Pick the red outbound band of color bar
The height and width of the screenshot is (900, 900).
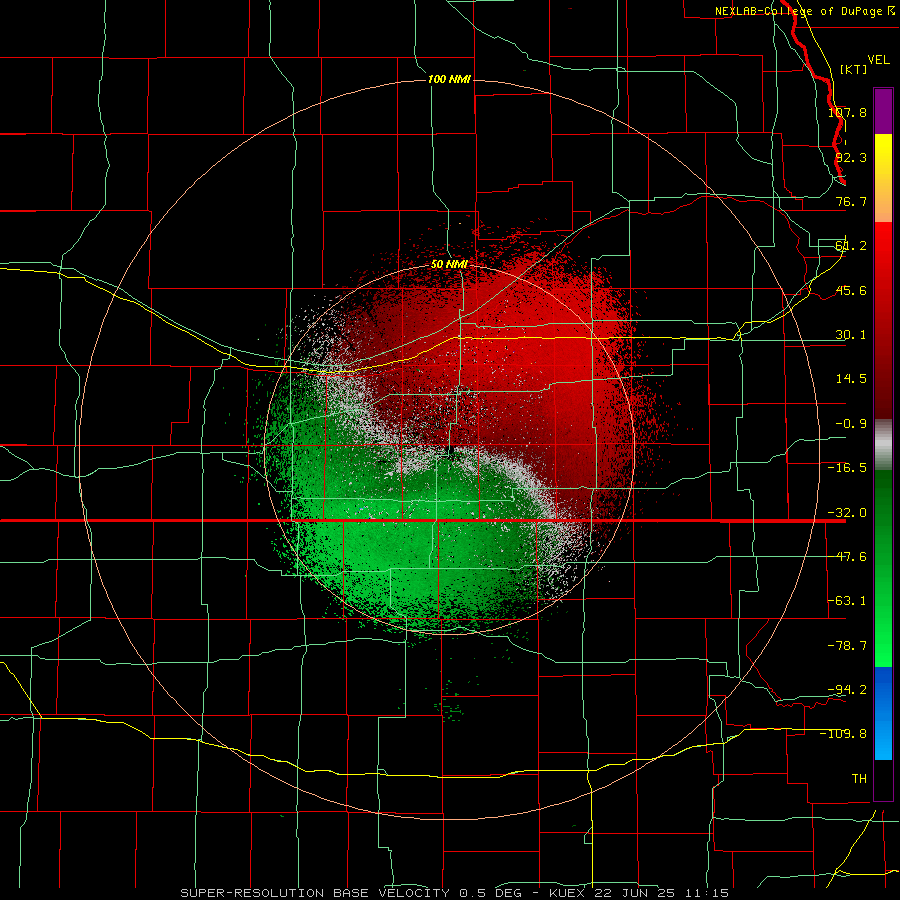click(x=883, y=320)
